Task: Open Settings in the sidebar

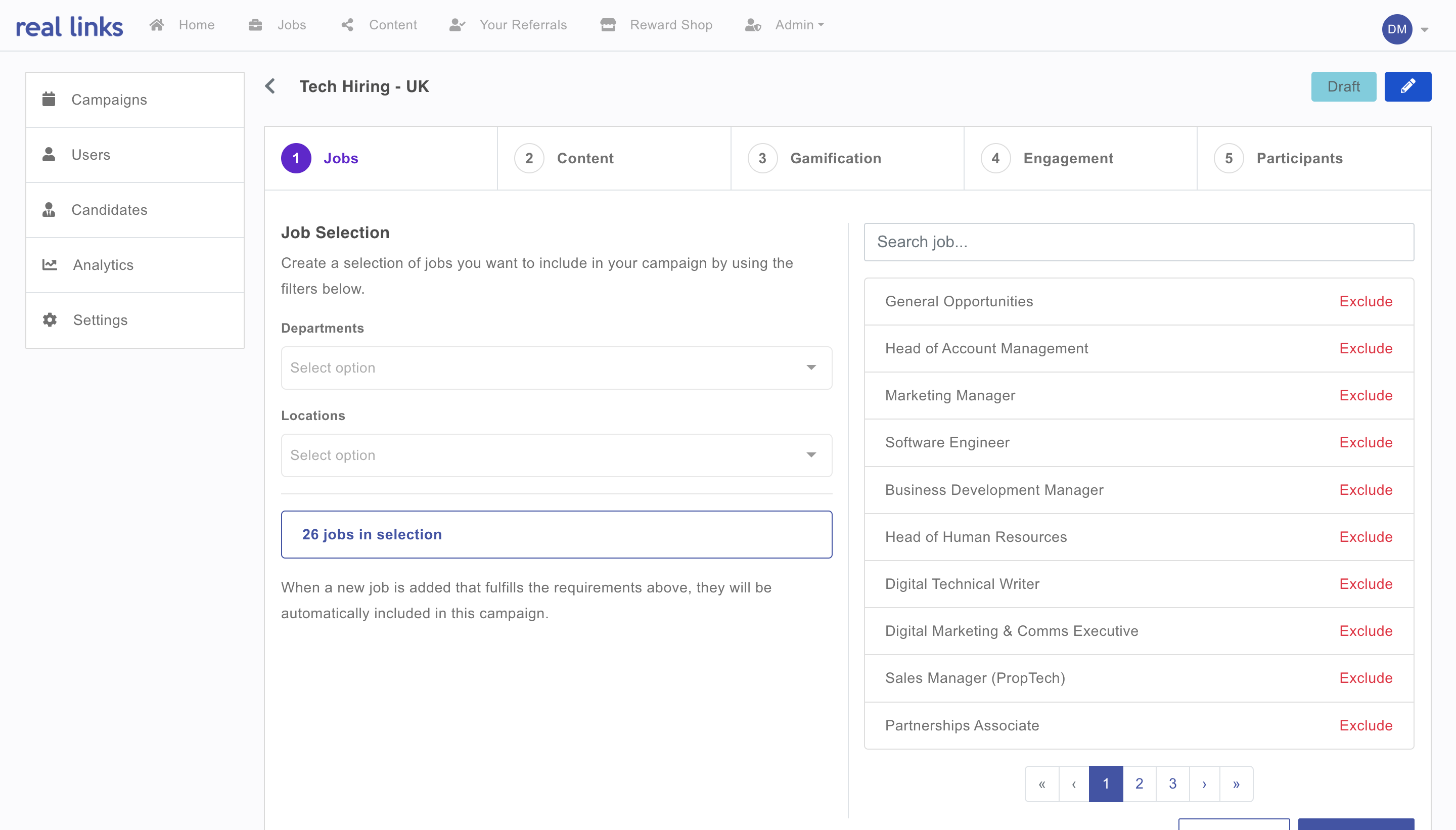Action: (x=100, y=320)
